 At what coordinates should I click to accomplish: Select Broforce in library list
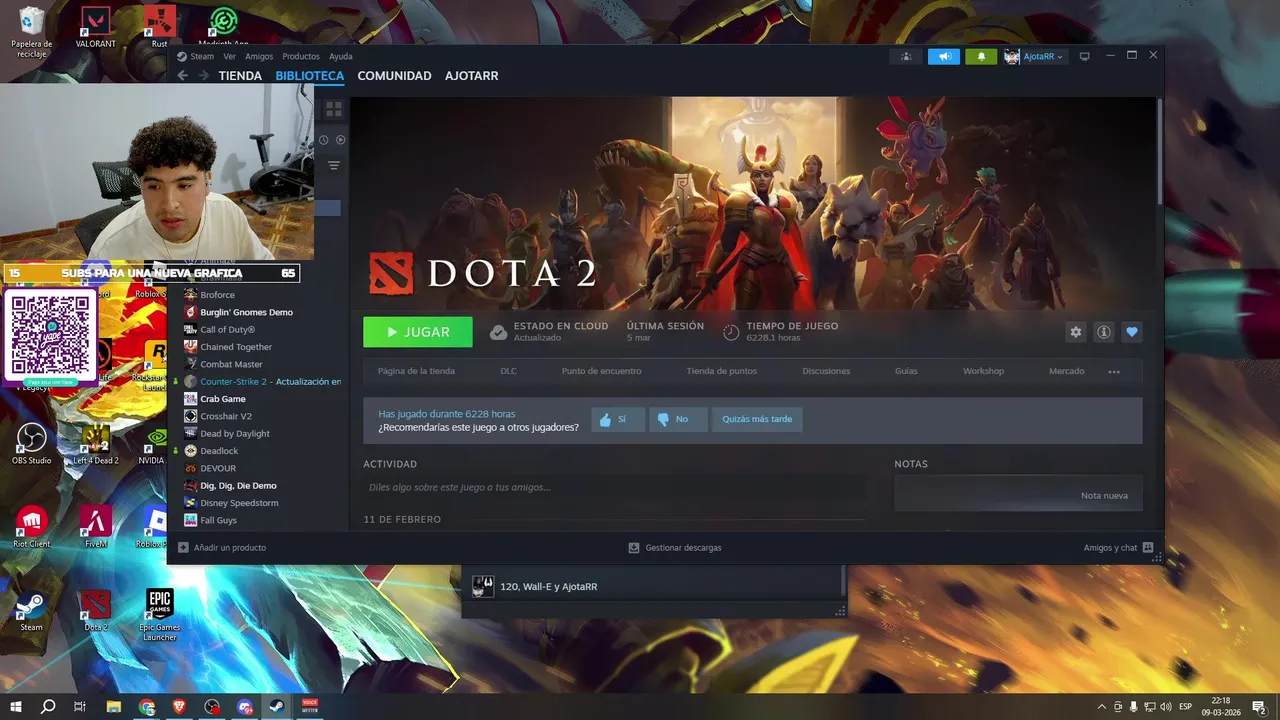(x=217, y=295)
